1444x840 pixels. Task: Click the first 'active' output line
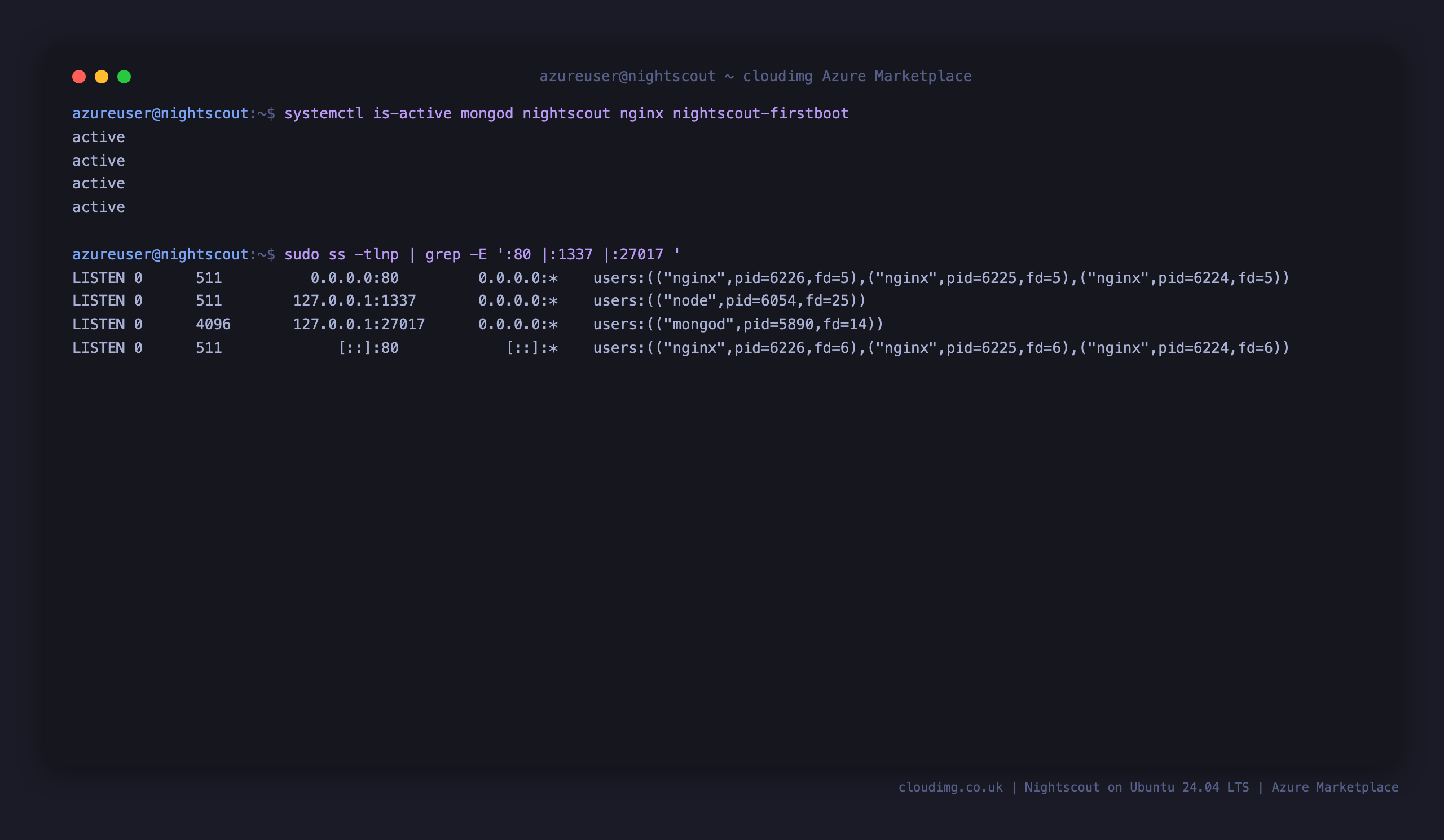(x=99, y=137)
